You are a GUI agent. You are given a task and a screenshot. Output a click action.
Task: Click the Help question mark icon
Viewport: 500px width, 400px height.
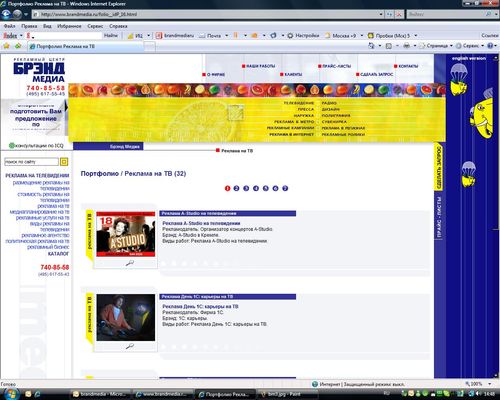click(x=490, y=46)
